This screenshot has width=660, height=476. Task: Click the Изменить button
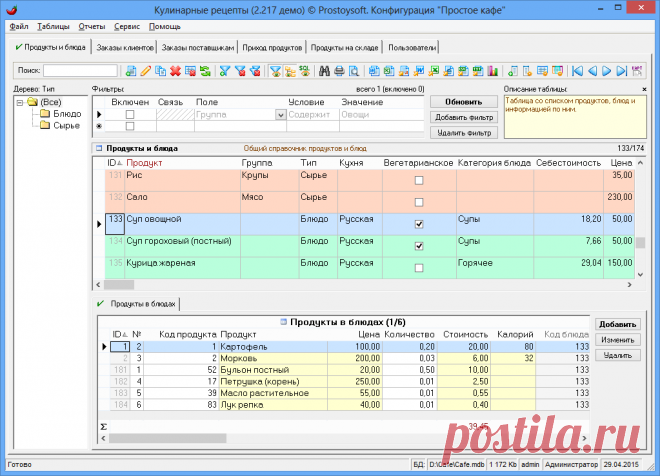point(617,340)
